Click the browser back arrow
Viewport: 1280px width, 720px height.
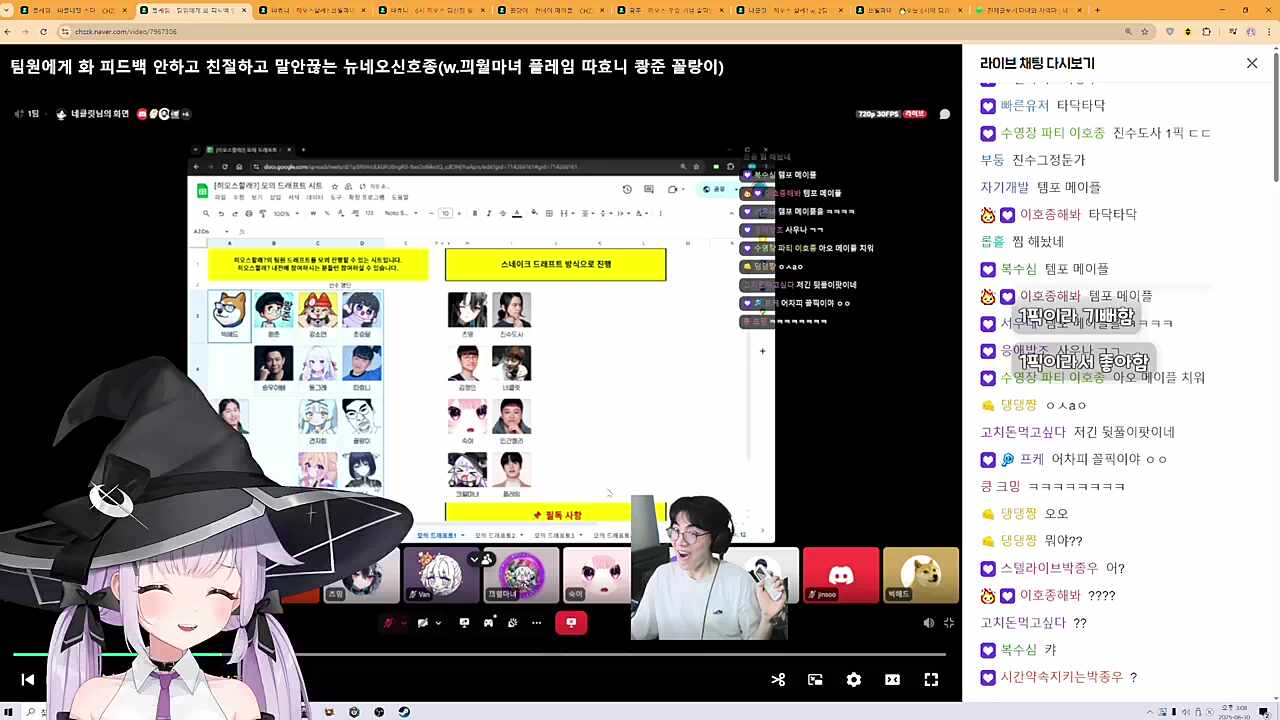[9, 31]
